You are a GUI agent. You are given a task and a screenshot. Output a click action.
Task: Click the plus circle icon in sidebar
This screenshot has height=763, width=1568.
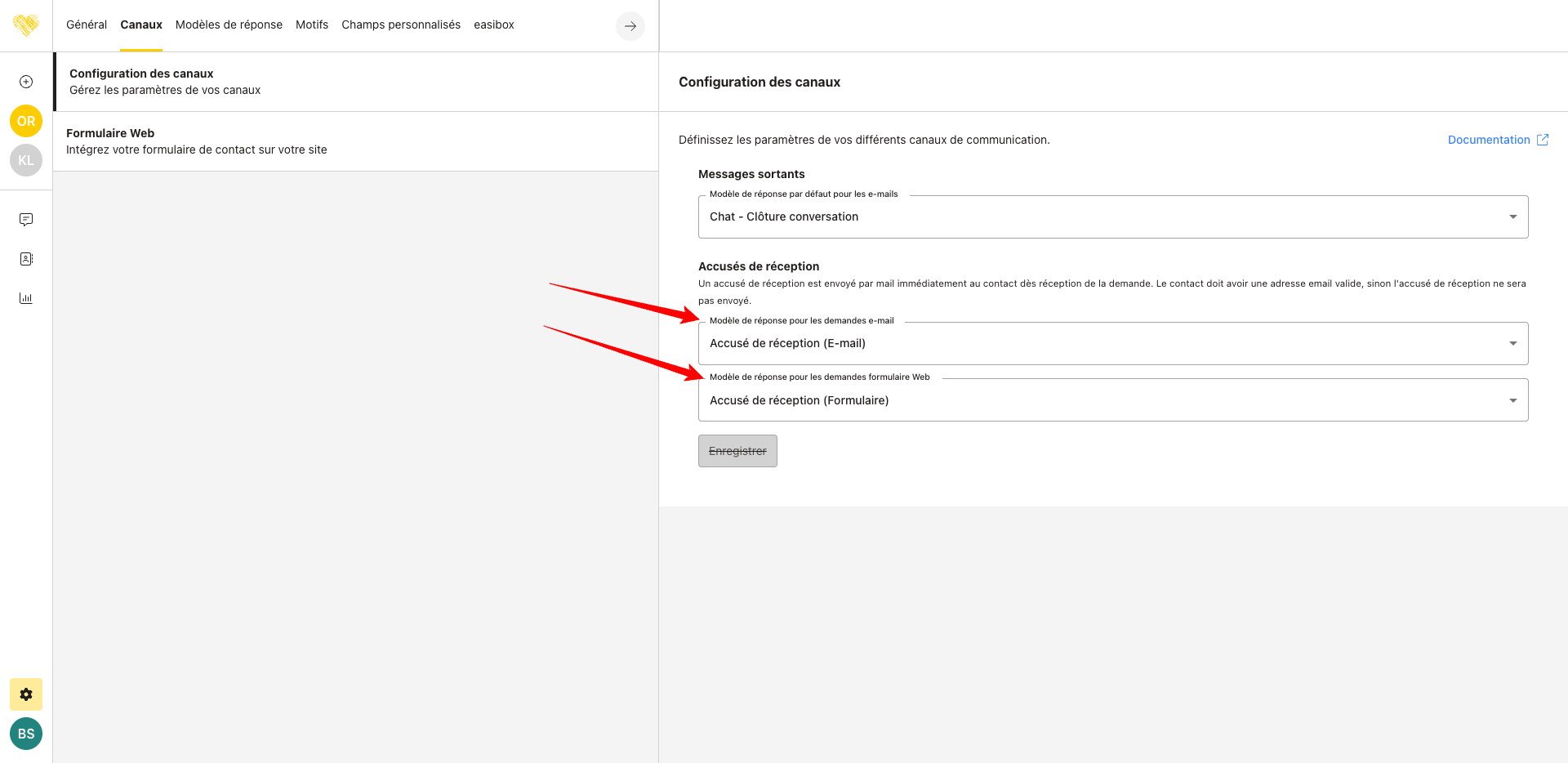[x=26, y=82]
